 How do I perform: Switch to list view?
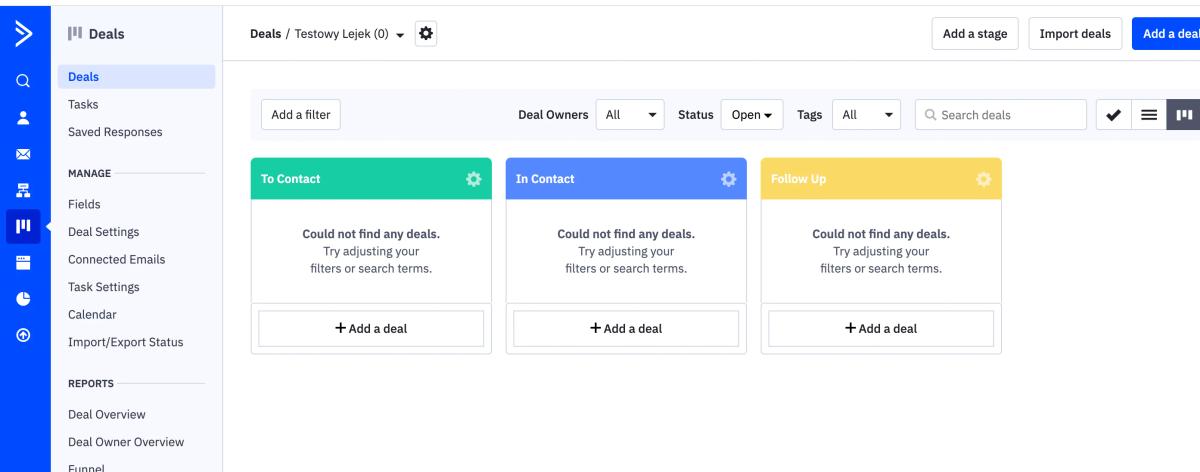(1149, 115)
